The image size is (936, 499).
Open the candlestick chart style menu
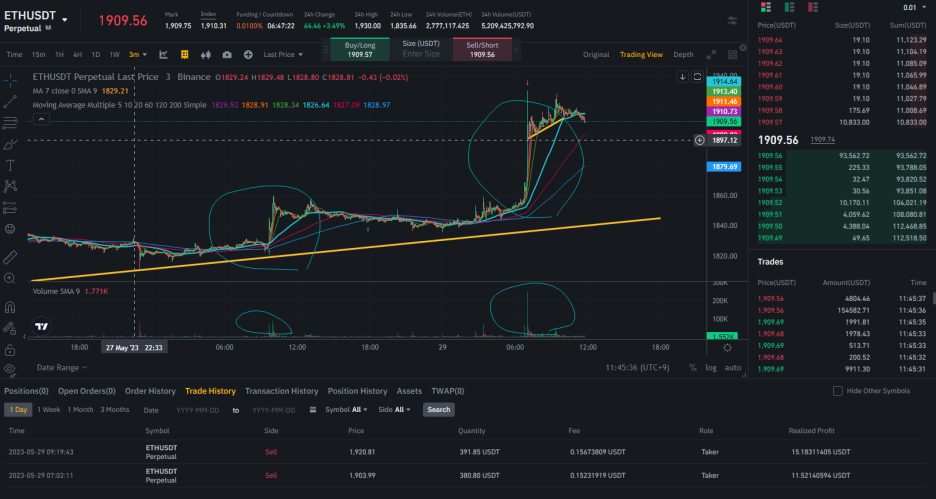pyautogui.click(x=206, y=54)
